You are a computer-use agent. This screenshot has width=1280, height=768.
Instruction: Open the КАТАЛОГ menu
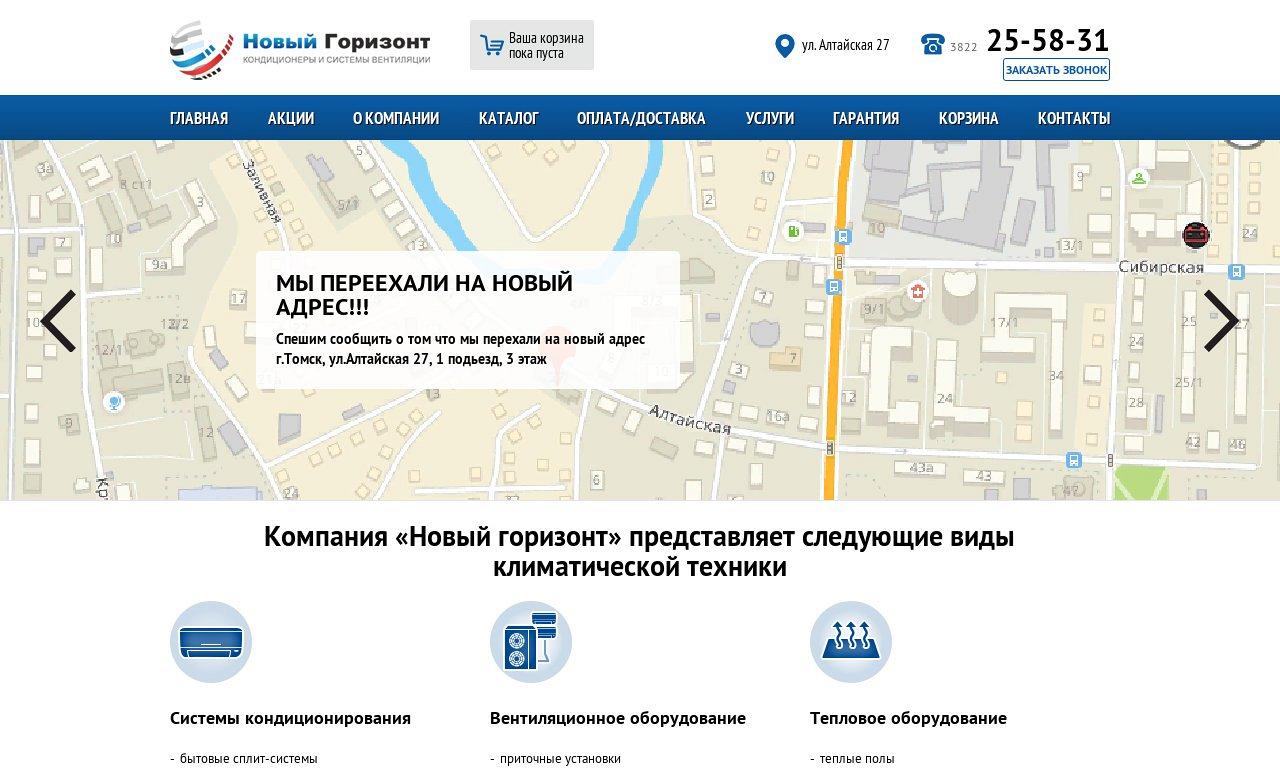tap(508, 118)
